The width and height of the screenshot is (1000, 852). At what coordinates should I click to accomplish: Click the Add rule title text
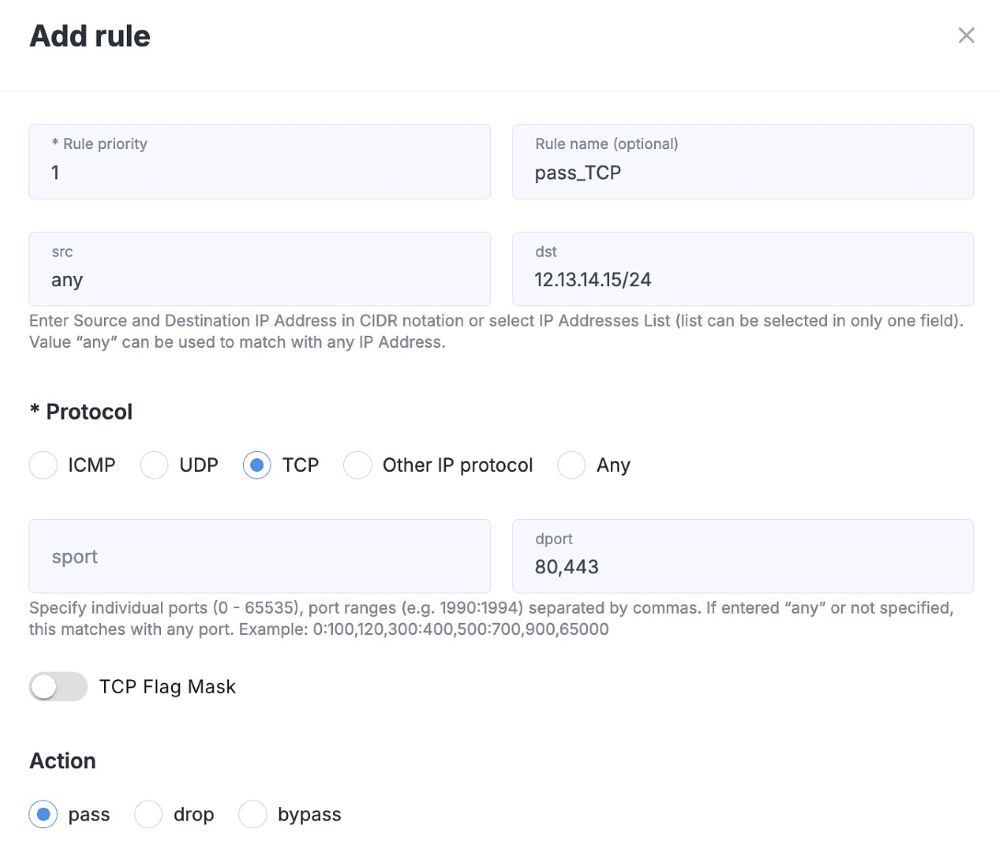90,35
